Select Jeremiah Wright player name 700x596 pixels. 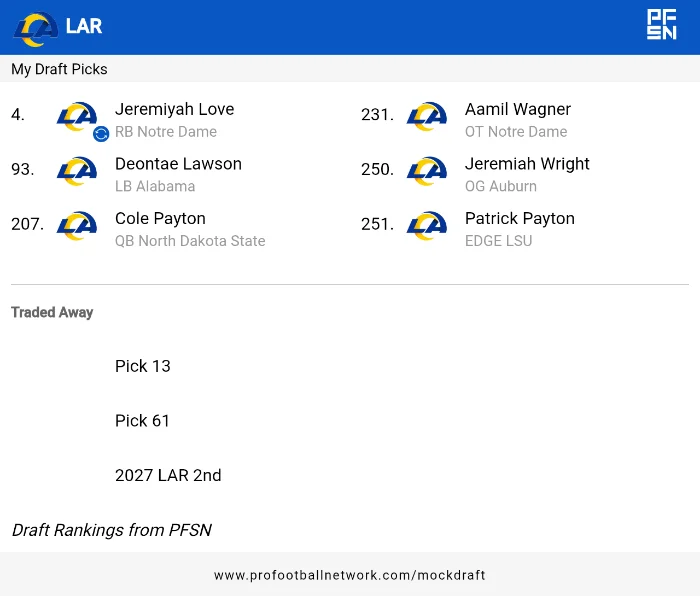[527, 164]
